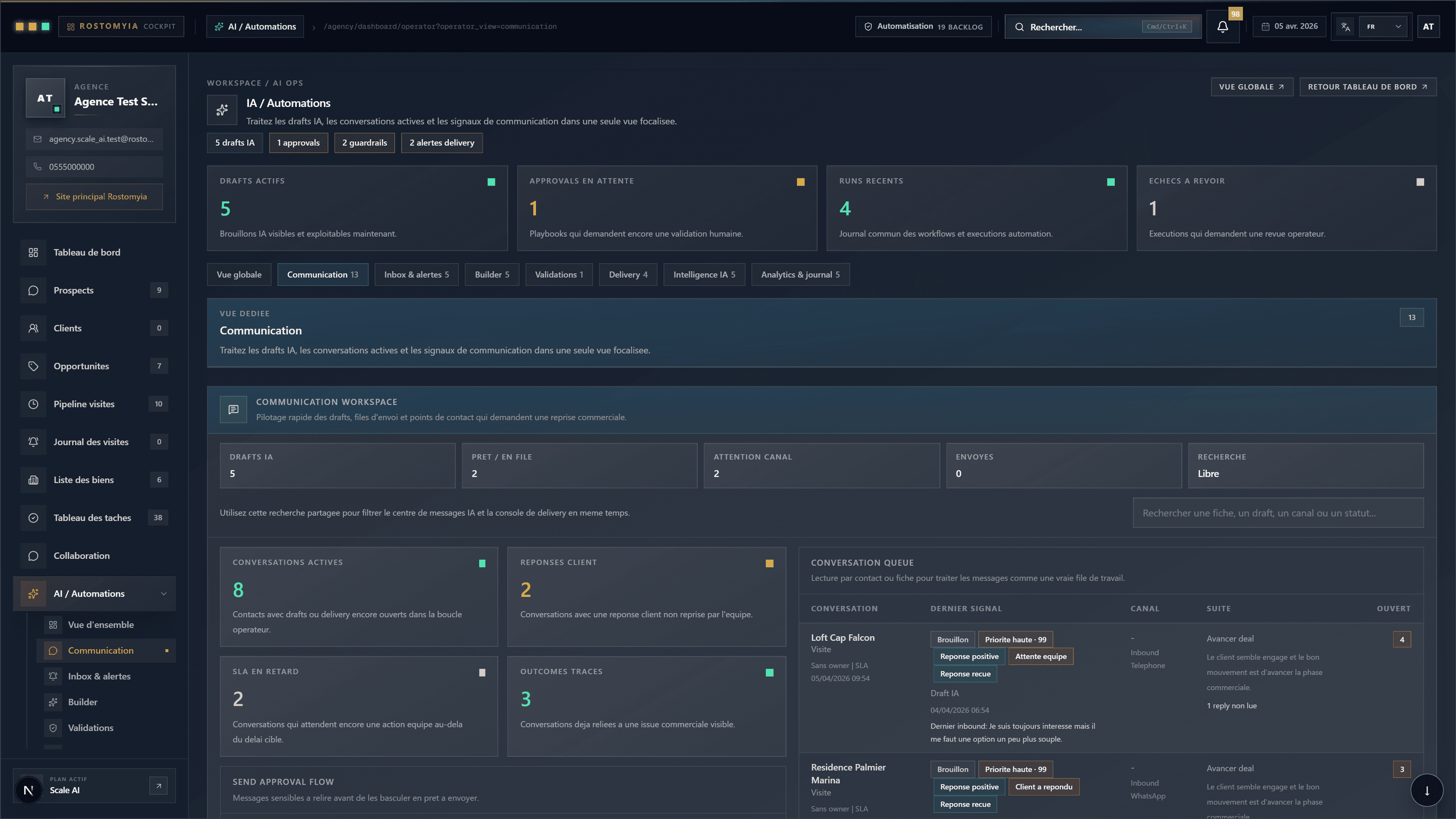
Task: Open the notifications bell icon
Action: tap(1223, 26)
